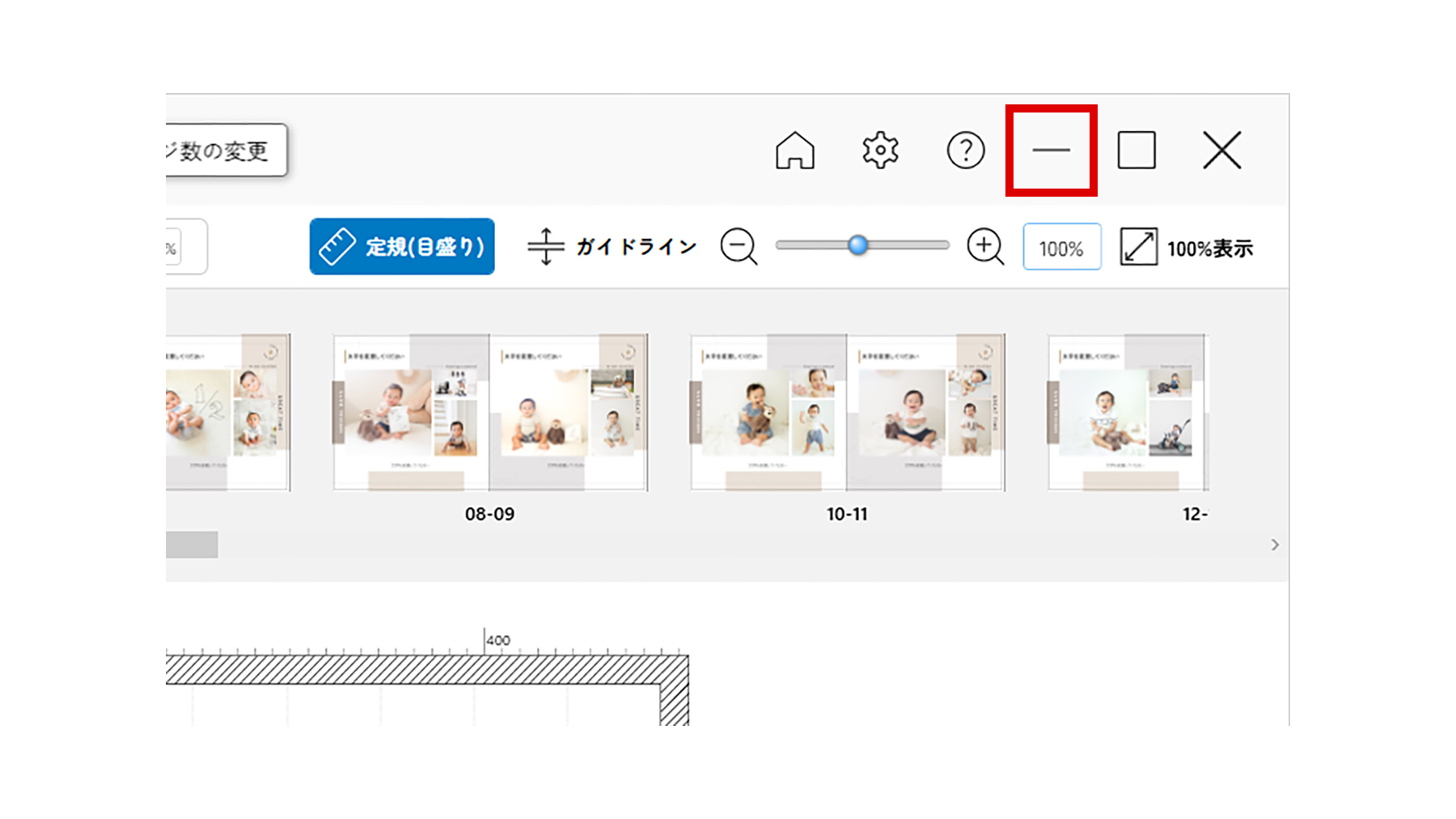Toggle the 定規(目盛り) ruler button

(402, 247)
